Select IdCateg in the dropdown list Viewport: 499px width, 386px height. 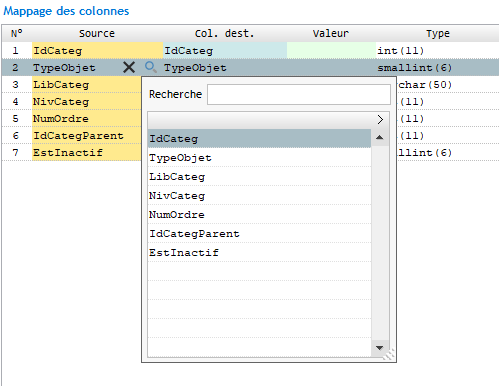click(259, 139)
